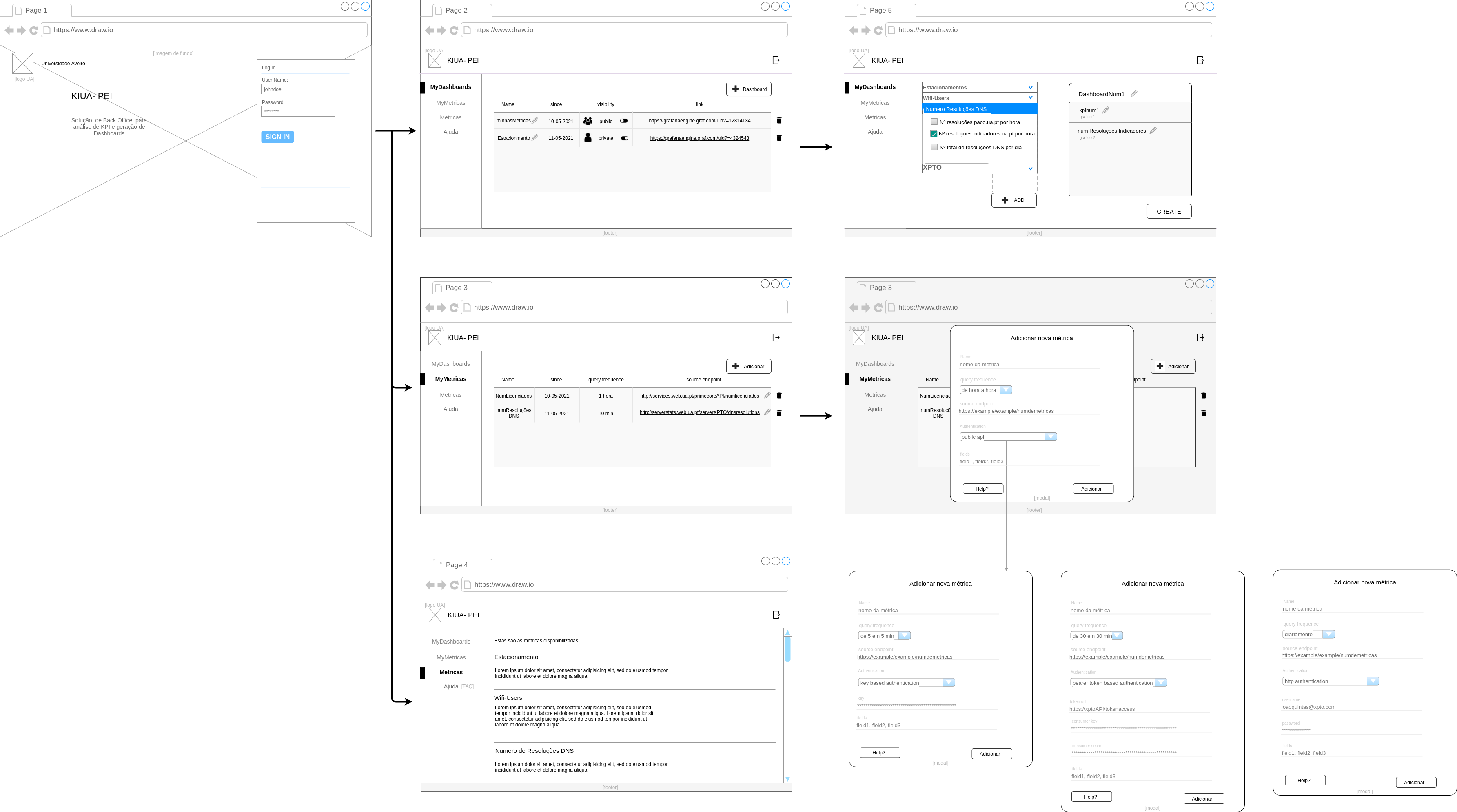Delete the minhasMétricas dashboard row trash icon

(x=779, y=120)
